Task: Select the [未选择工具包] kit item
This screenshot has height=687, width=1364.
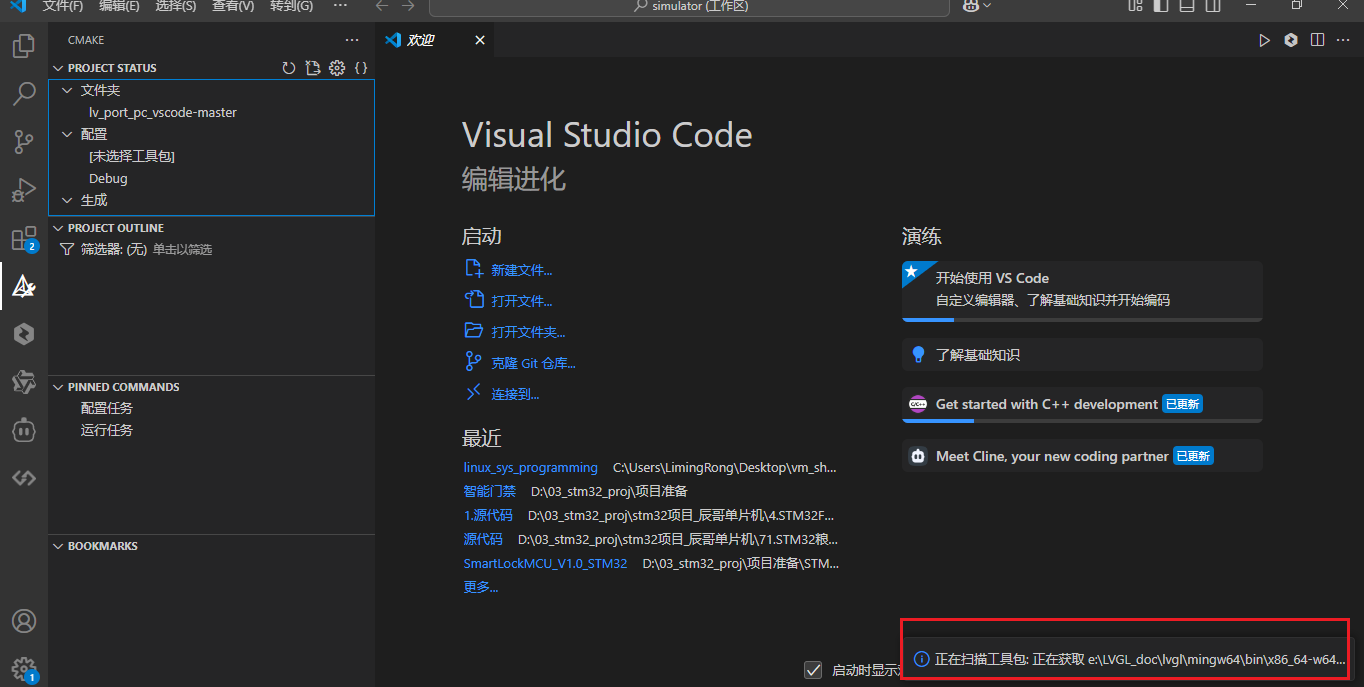Action: 132,156
